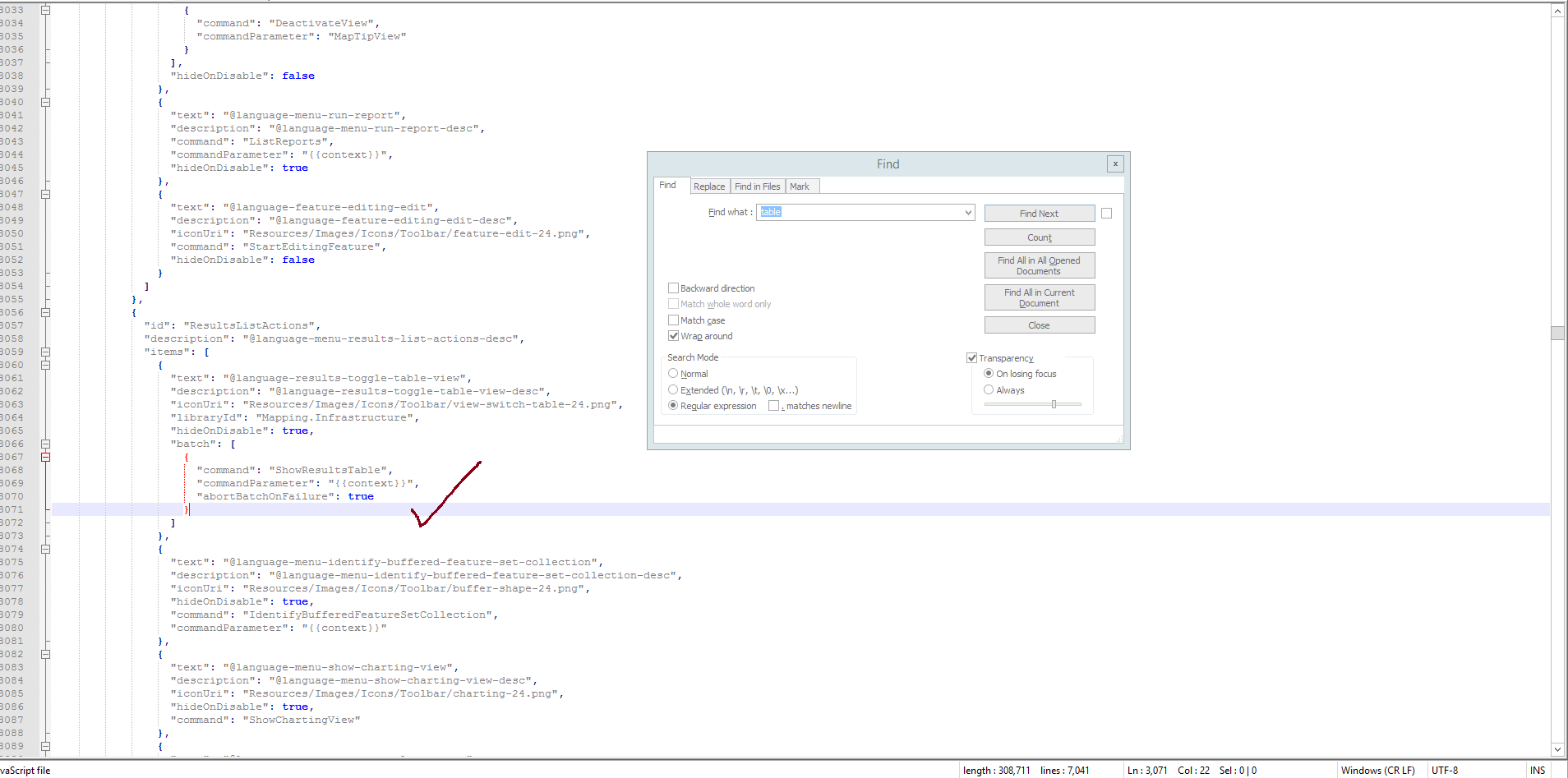The image size is (1568, 778).
Task: Click the Ln : 3,071 status entry
Action: pyautogui.click(x=1147, y=771)
